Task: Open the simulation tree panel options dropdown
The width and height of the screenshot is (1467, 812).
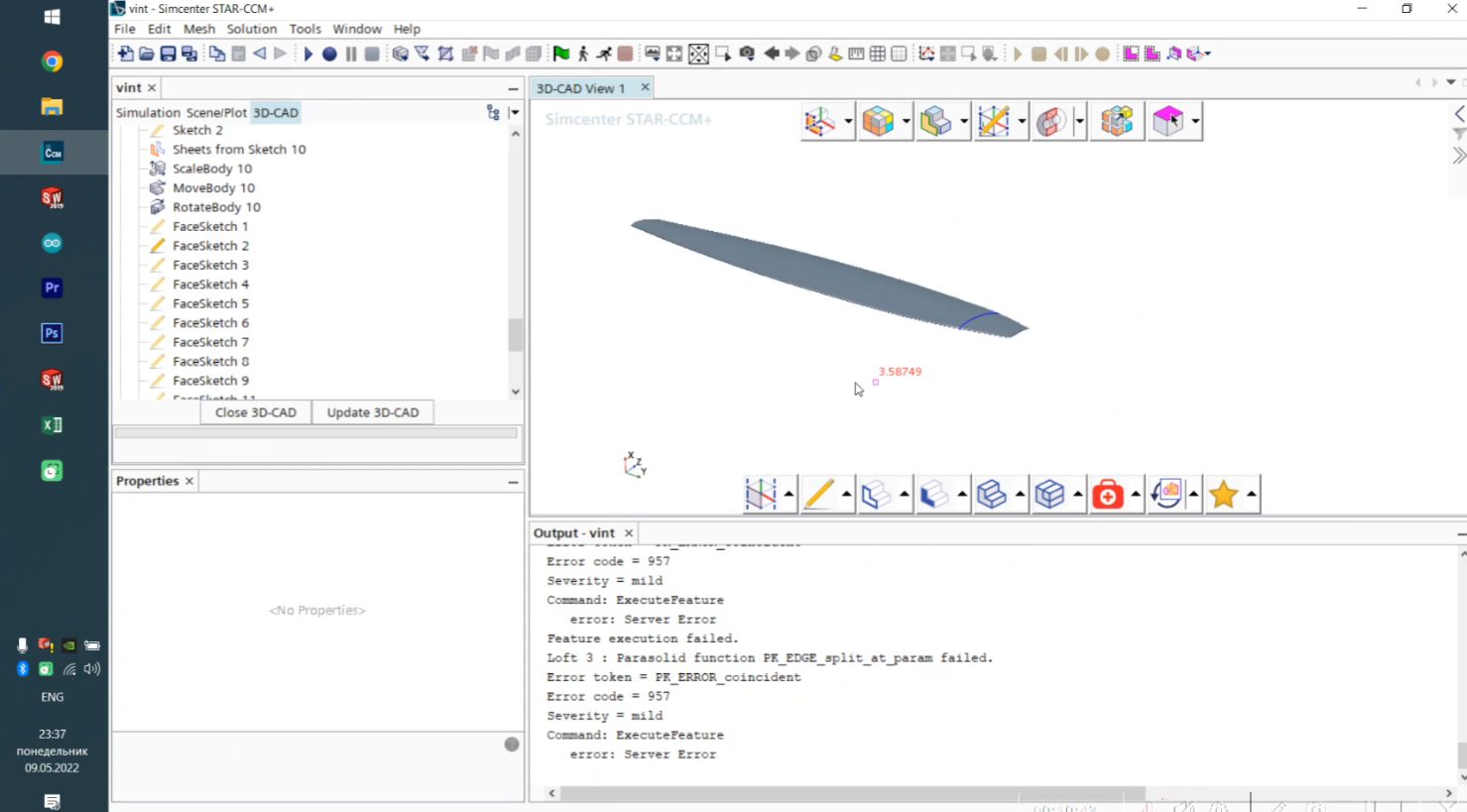Action: 514,112
